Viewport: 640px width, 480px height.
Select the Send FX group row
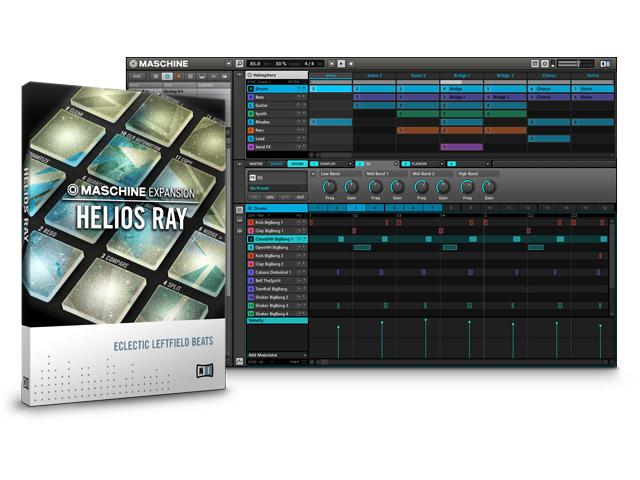tap(277, 147)
